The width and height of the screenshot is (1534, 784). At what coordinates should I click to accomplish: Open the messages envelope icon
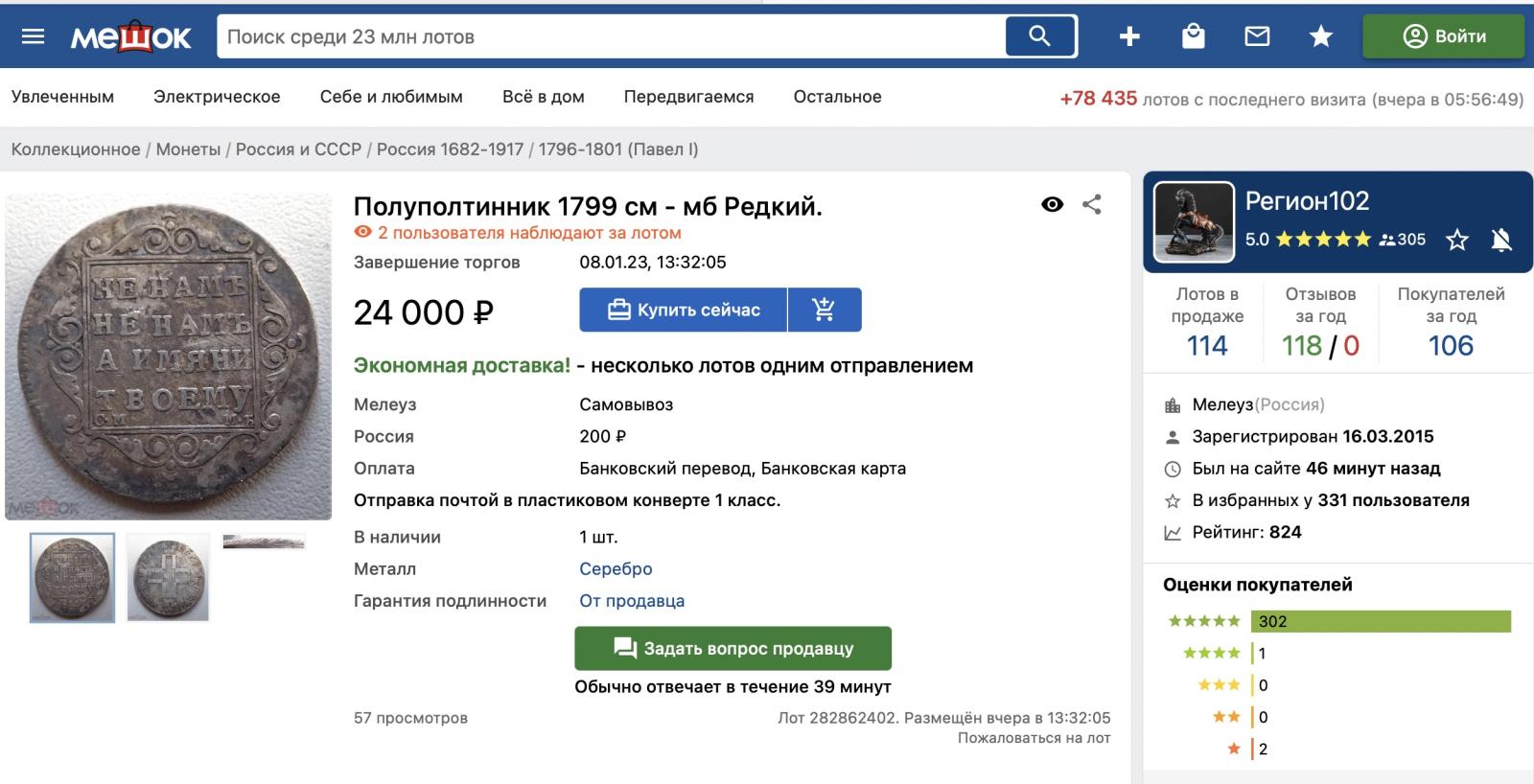click(1257, 36)
